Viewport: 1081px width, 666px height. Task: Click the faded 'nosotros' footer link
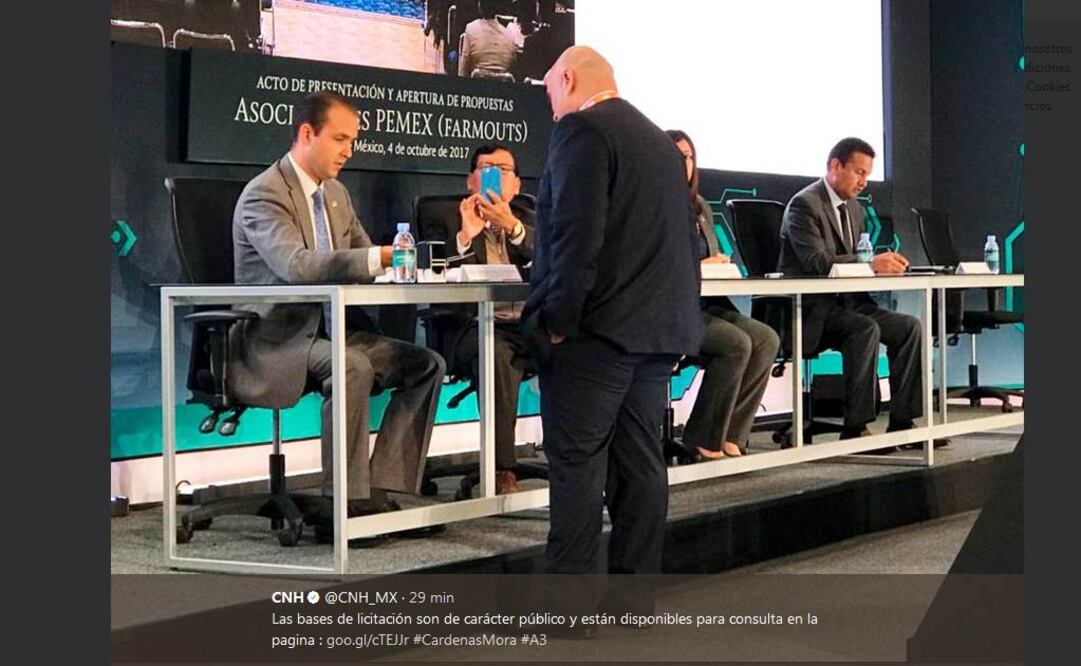[1047, 49]
